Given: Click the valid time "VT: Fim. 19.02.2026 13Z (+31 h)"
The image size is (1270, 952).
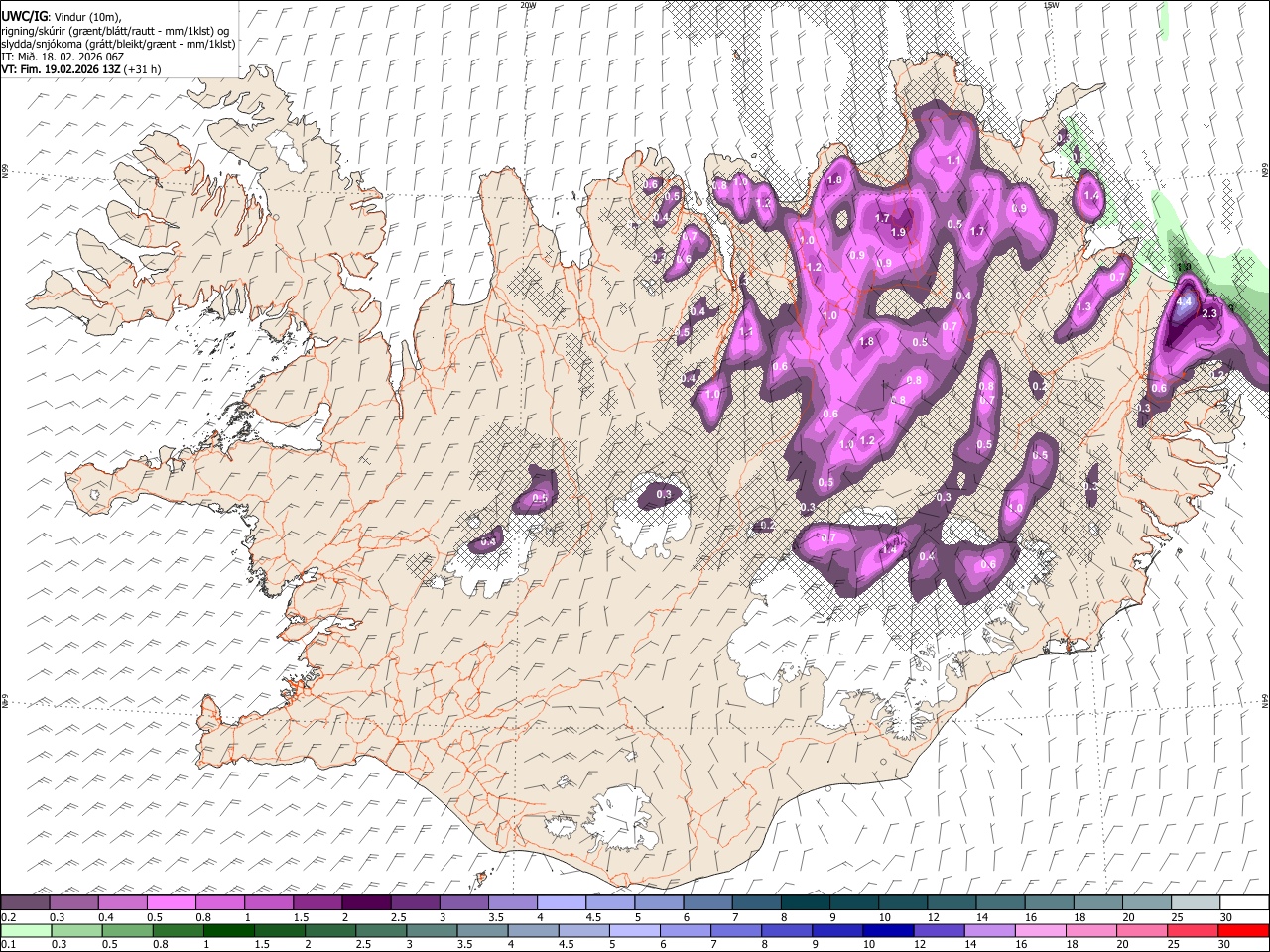Looking at the screenshot, I should pos(81,69).
